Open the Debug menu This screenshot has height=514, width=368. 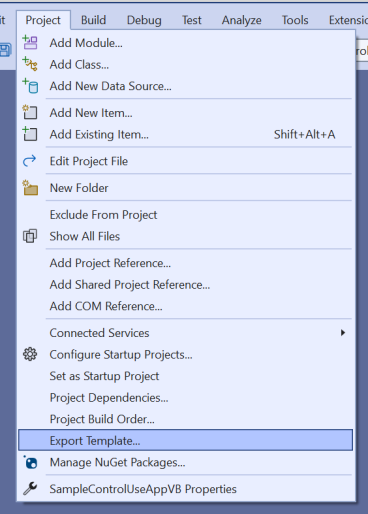click(144, 20)
